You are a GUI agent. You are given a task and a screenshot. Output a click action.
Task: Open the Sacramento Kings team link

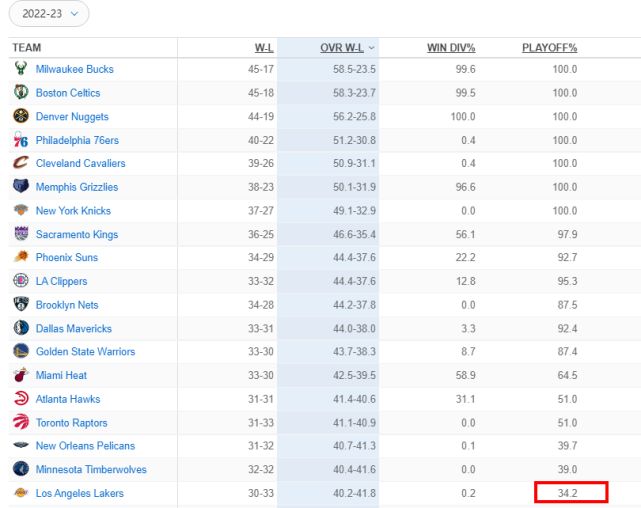[x=77, y=234]
